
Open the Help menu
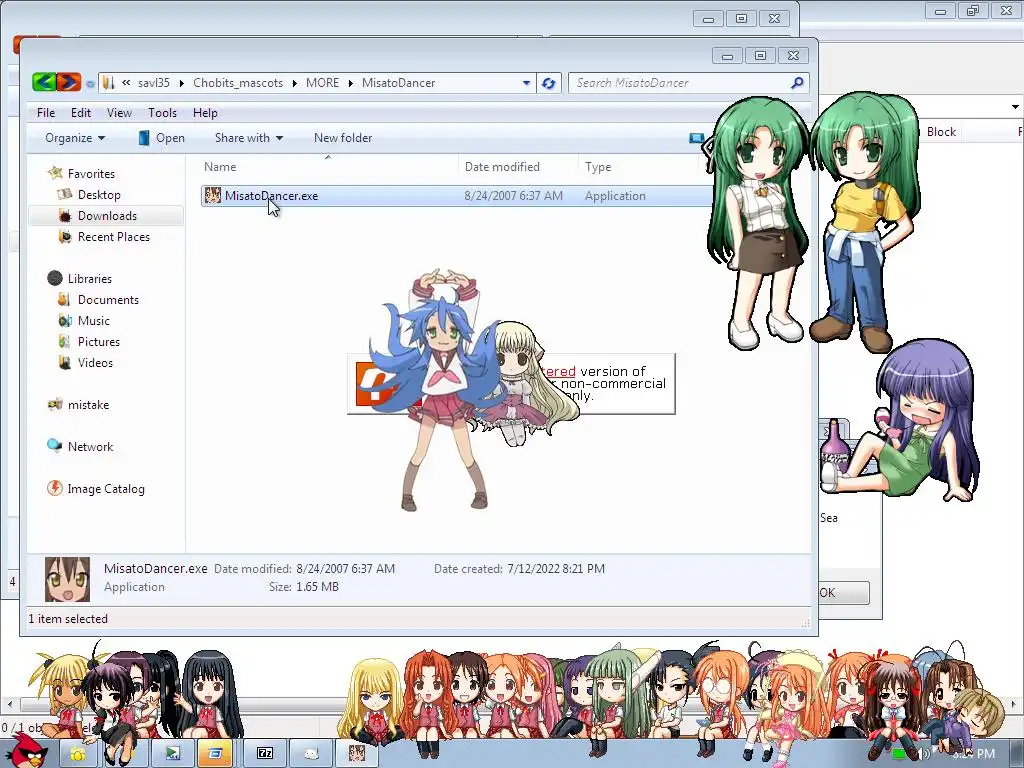point(205,112)
